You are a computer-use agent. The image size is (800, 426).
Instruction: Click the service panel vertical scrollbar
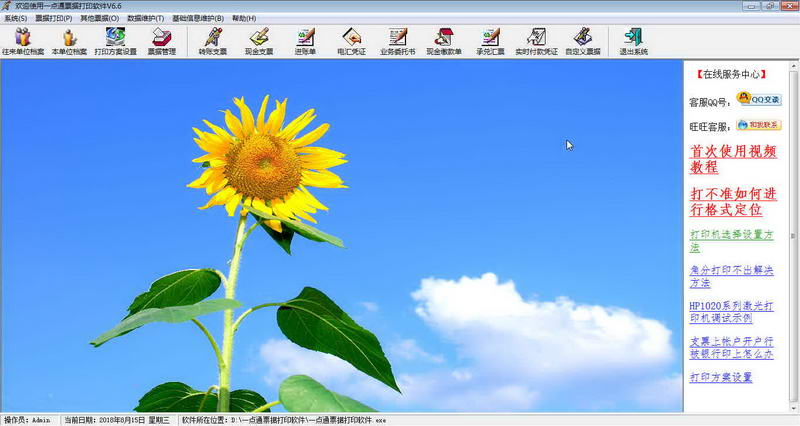794,236
